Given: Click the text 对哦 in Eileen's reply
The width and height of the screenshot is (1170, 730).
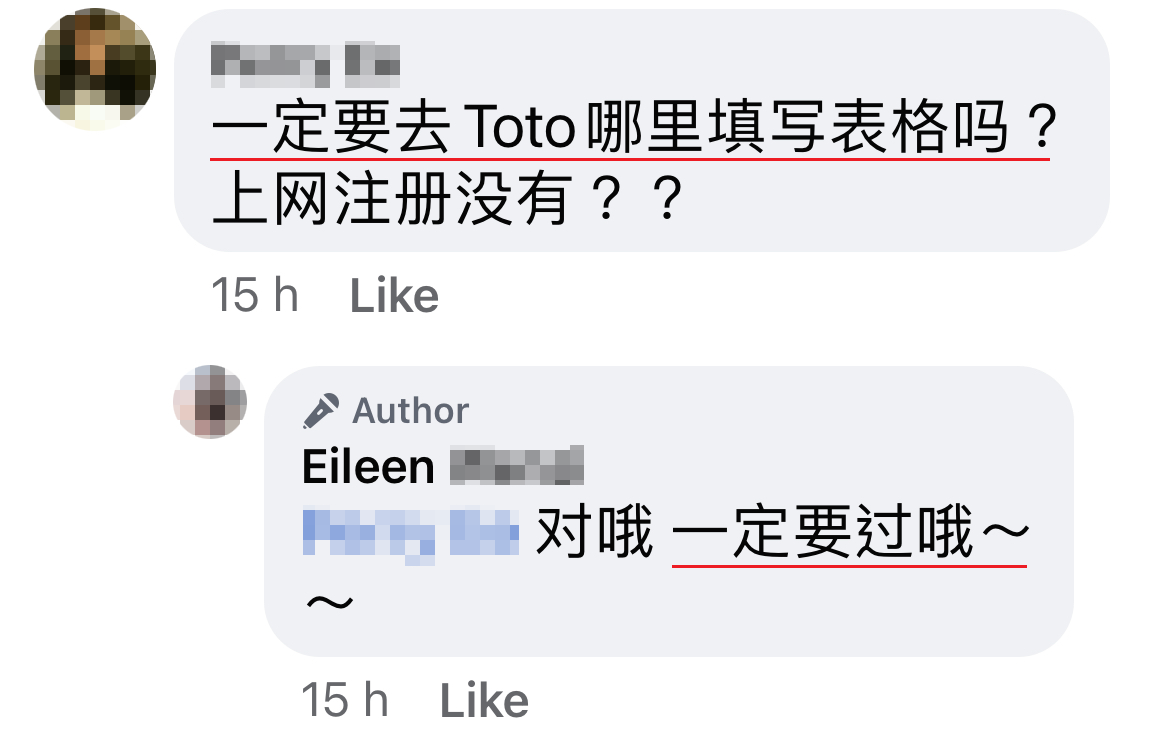Looking at the screenshot, I should (x=595, y=531).
